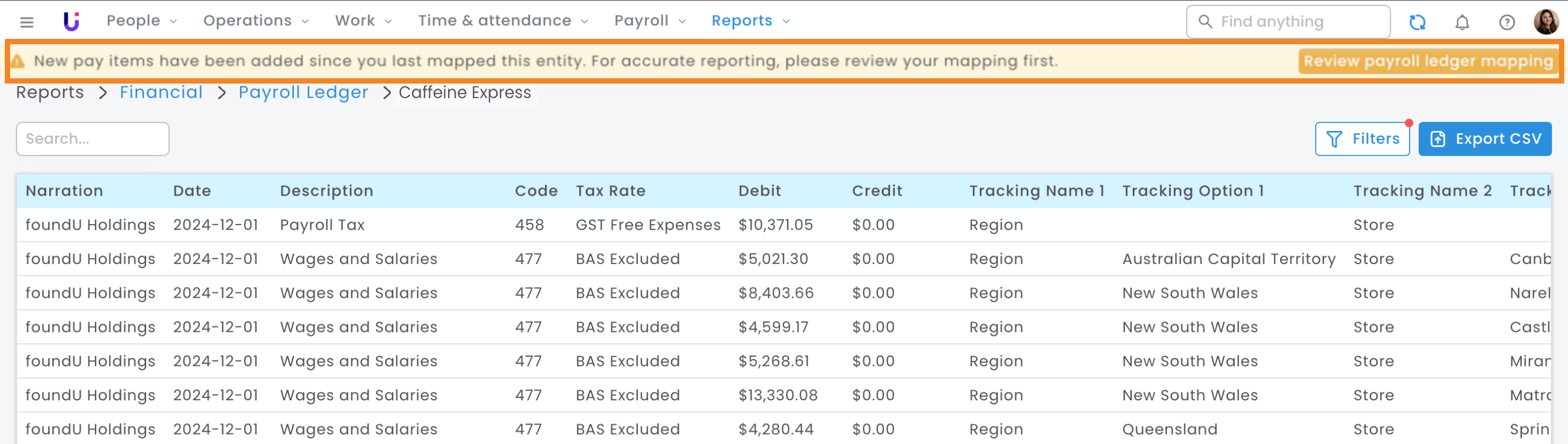
Task: Click Review payroll ledger mapping button
Action: [1427, 61]
